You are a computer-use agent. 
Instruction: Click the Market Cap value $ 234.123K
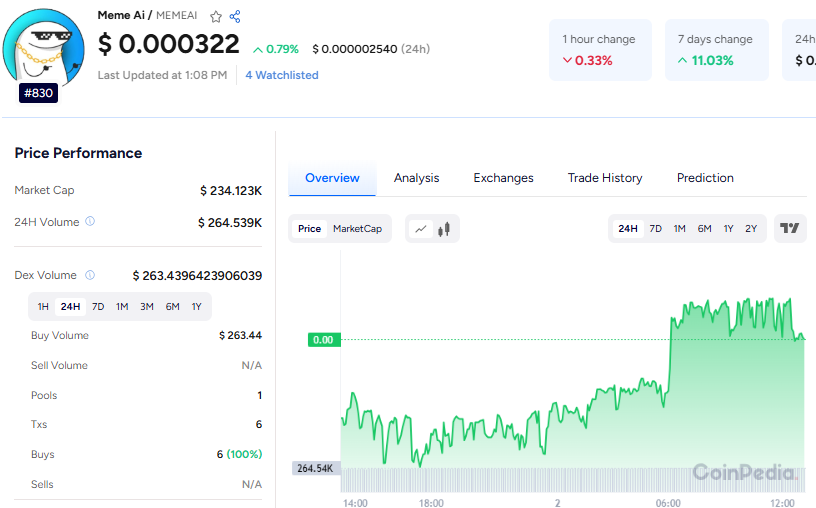click(231, 190)
